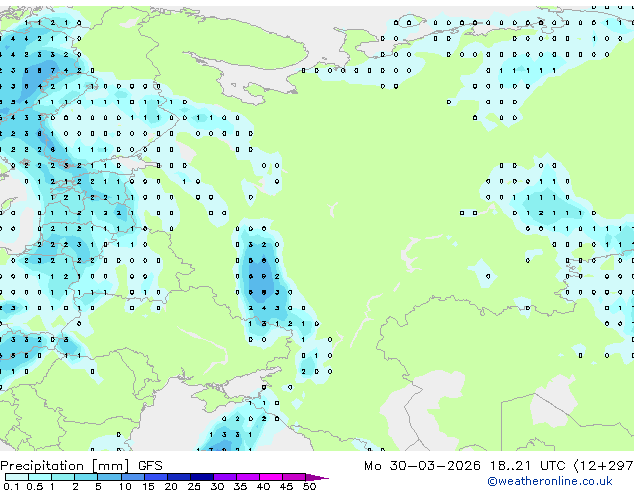Pick the 10–15 mm legend color swatch
The width and height of the screenshot is (634, 490).
pyautogui.click(x=133, y=477)
